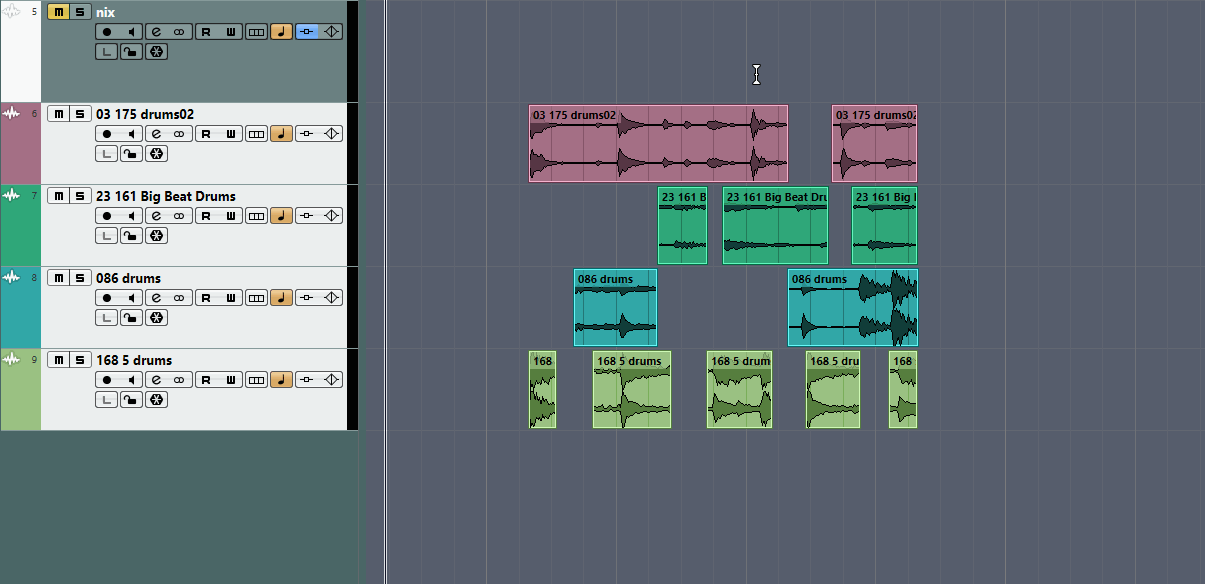Unmute the nix track
Image resolution: width=1205 pixels, height=584 pixels.
pyautogui.click(x=58, y=12)
